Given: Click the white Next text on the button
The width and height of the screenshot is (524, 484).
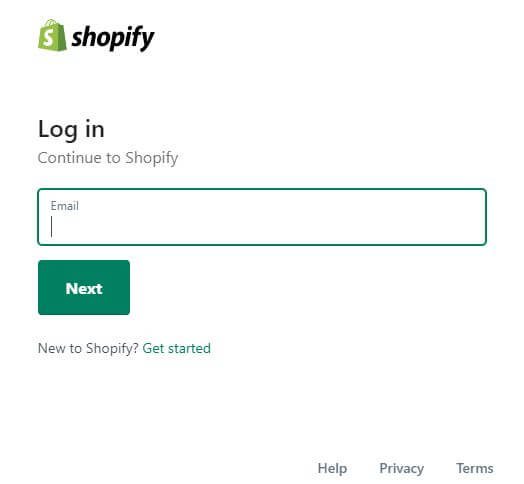Looking at the screenshot, I should pyautogui.click(x=84, y=288).
